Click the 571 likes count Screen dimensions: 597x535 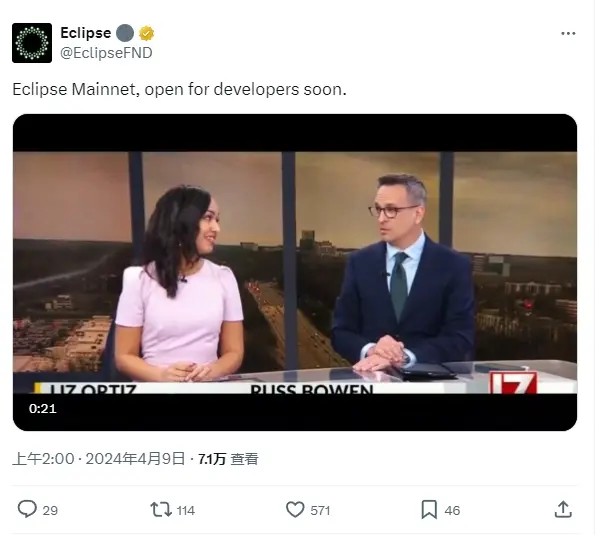tap(320, 510)
